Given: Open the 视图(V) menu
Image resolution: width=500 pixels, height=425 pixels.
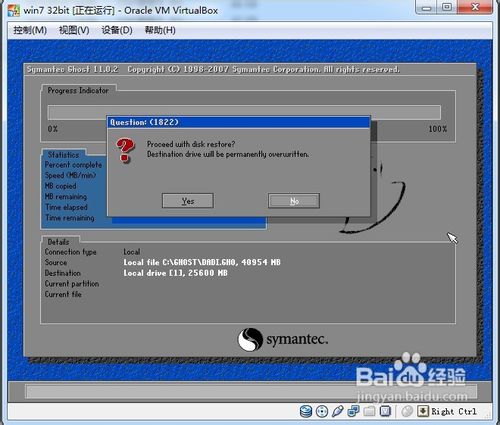Looking at the screenshot, I should tap(74, 30).
